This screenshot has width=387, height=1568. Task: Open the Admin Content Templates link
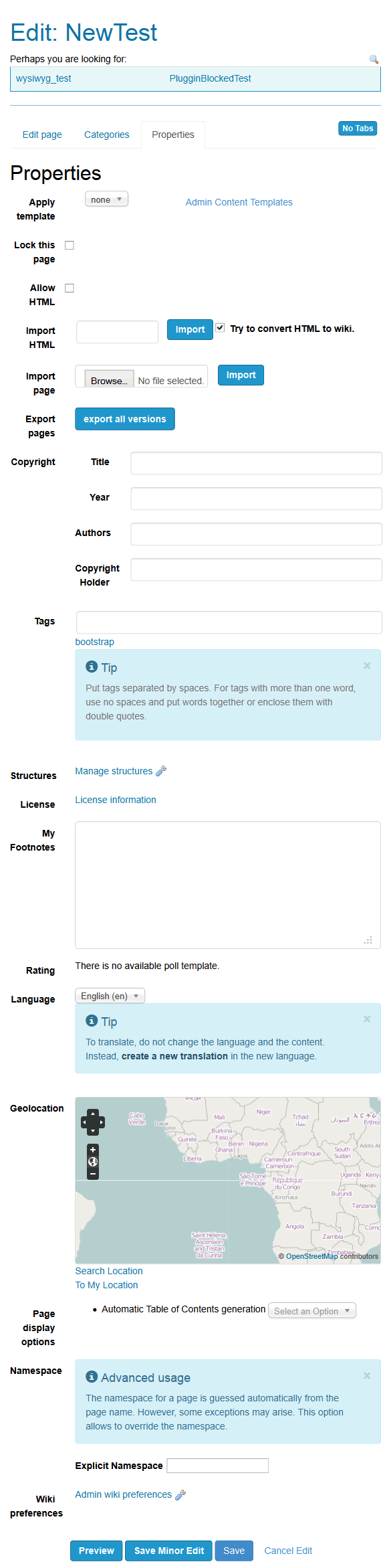pyautogui.click(x=239, y=202)
